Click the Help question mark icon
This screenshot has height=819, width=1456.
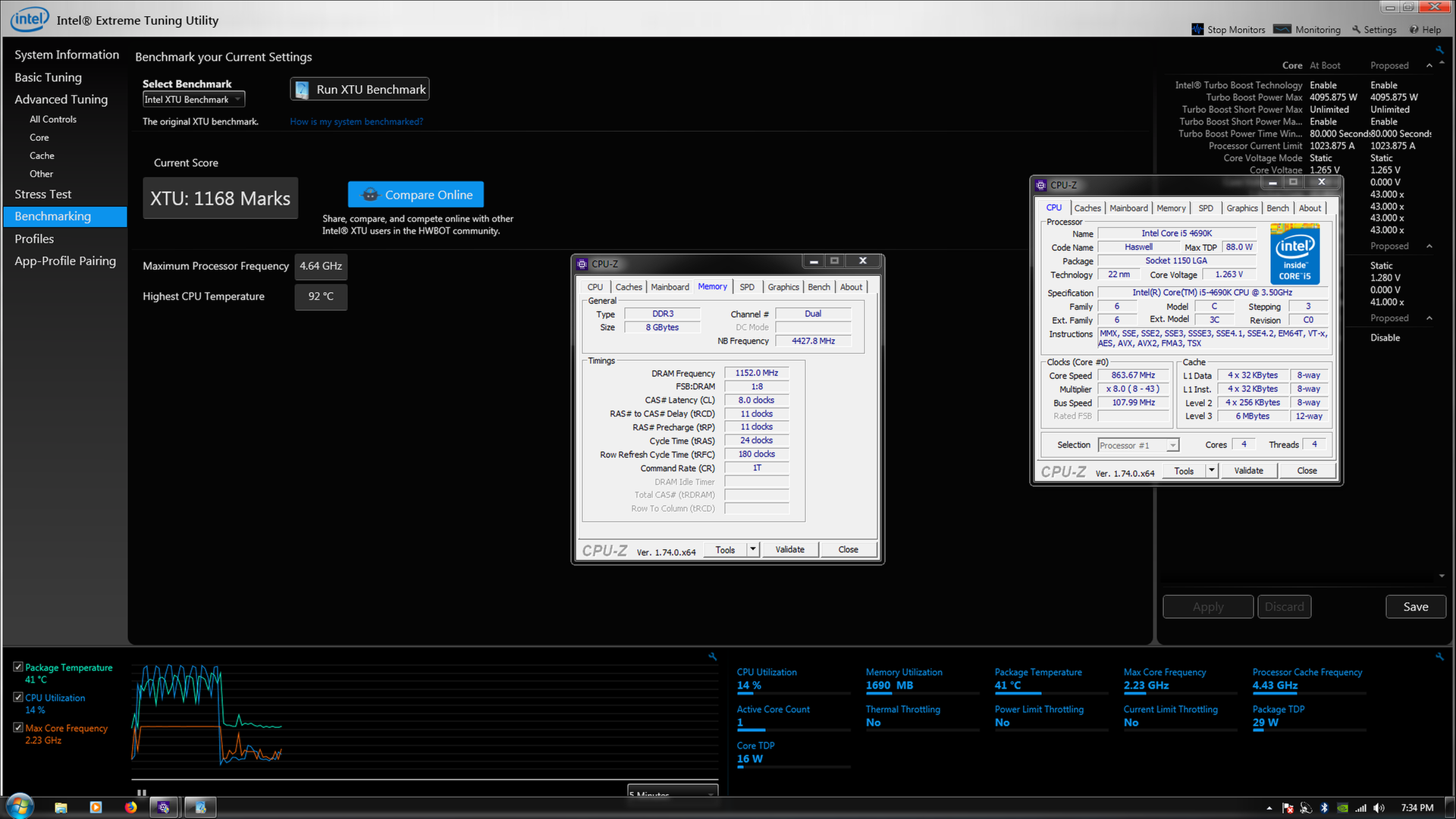click(1414, 30)
